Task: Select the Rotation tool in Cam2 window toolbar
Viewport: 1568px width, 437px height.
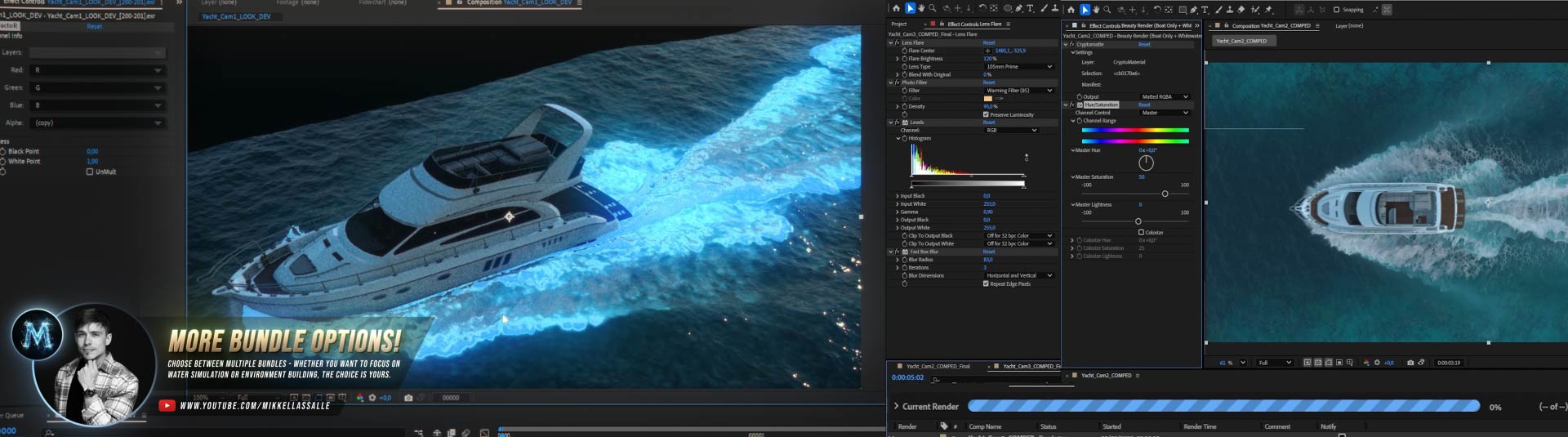Action: click(x=1157, y=10)
